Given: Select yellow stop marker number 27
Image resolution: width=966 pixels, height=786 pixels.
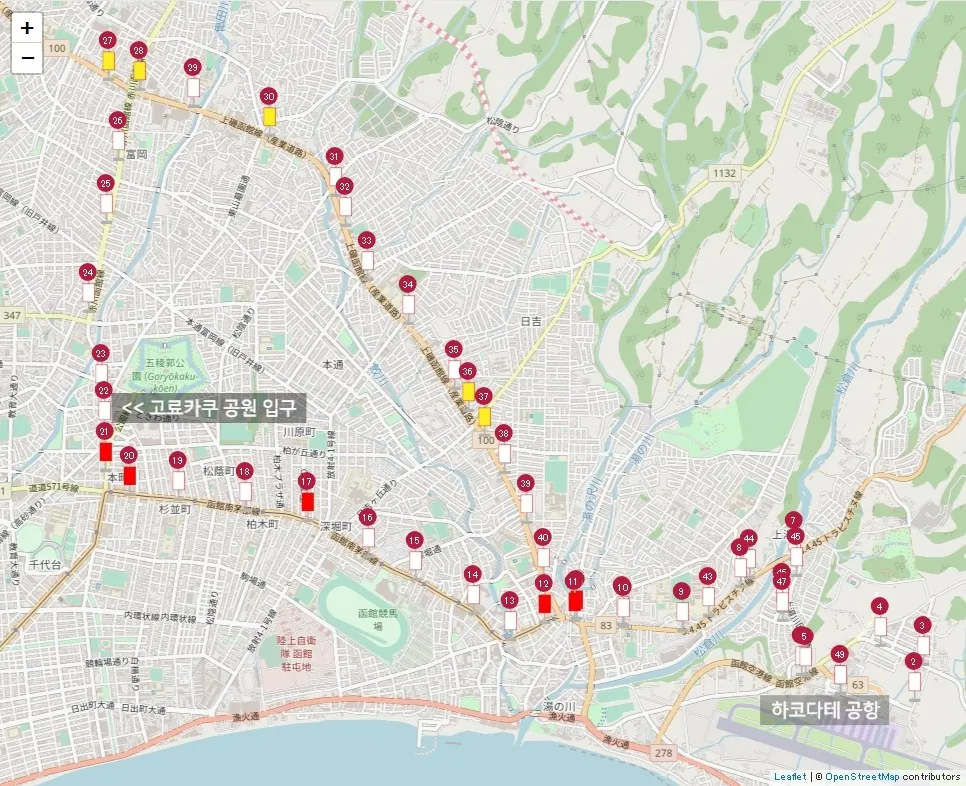Looking at the screenshot, I should [x=108, y=60].
